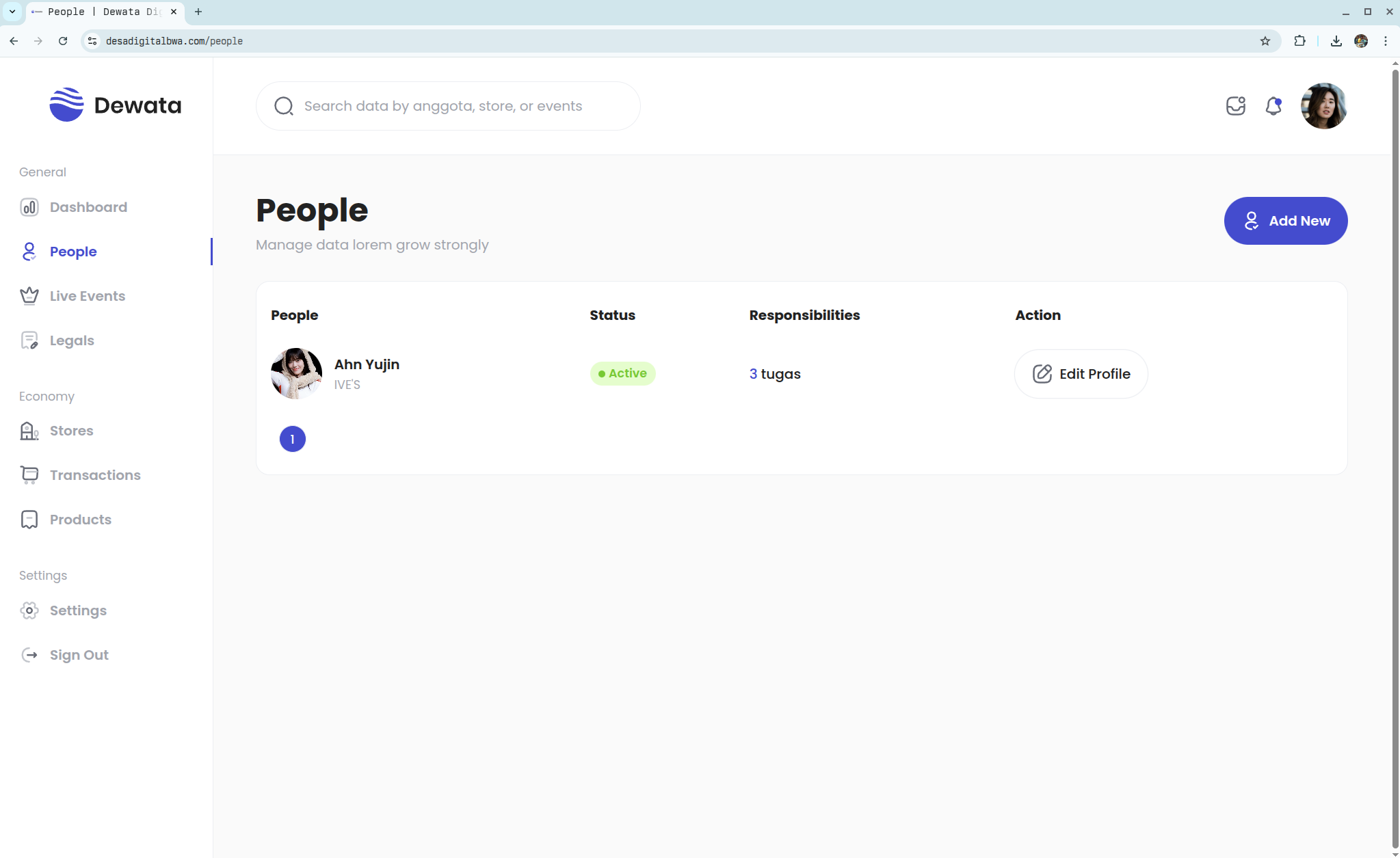Select pagination page 1

tap(292, 439)
